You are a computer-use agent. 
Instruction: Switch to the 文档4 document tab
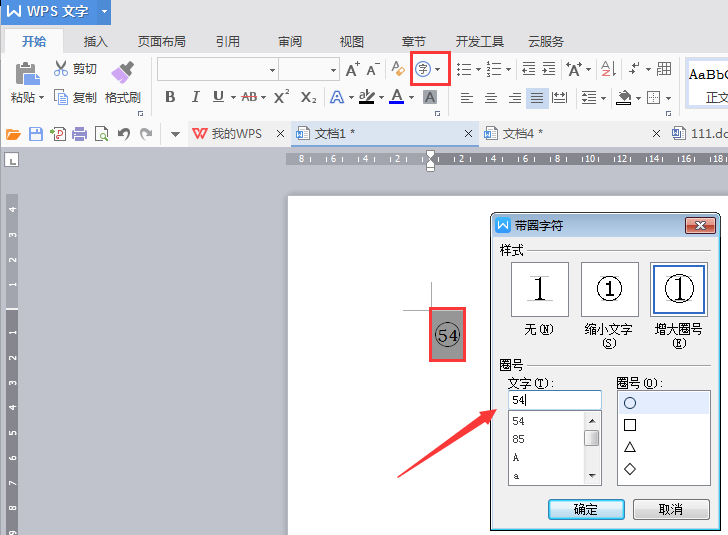coord(522,134)
